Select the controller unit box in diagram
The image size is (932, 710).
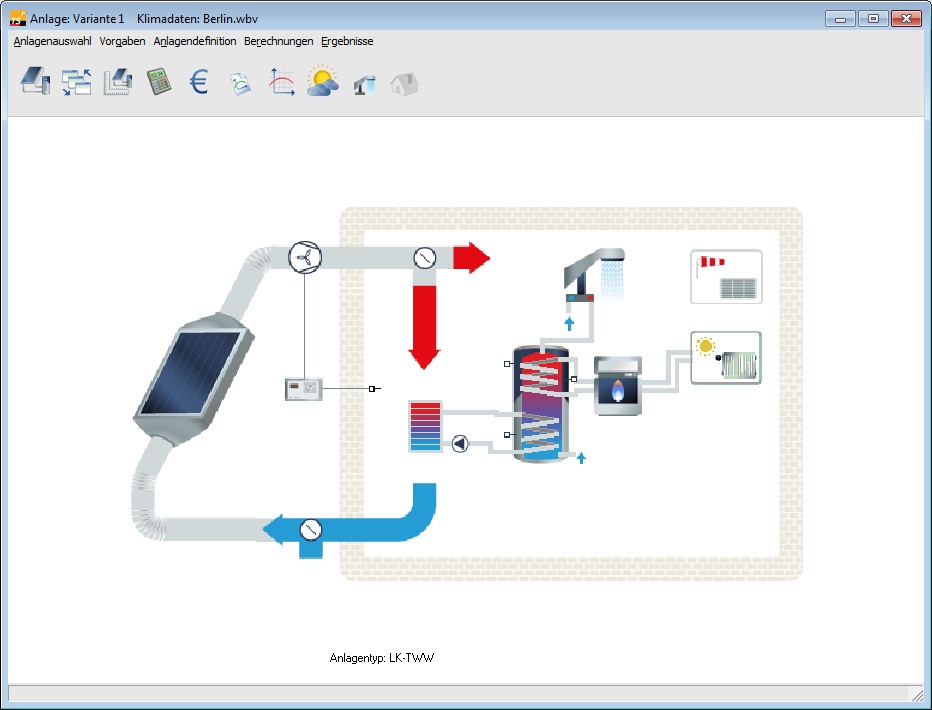304,389
